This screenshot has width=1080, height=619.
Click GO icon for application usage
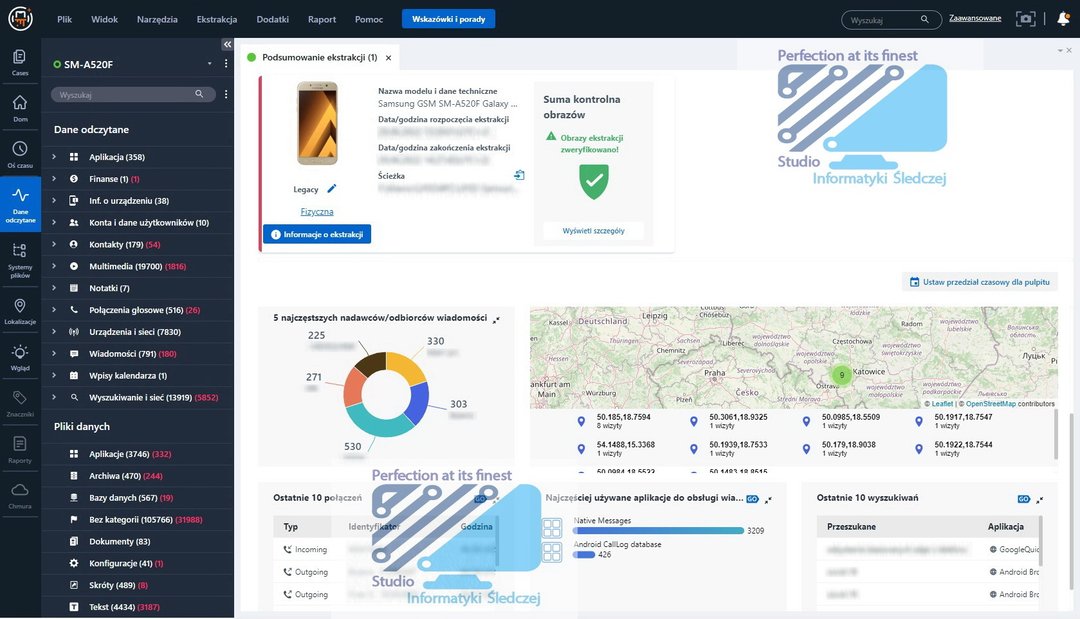click(x=752, y=499)
